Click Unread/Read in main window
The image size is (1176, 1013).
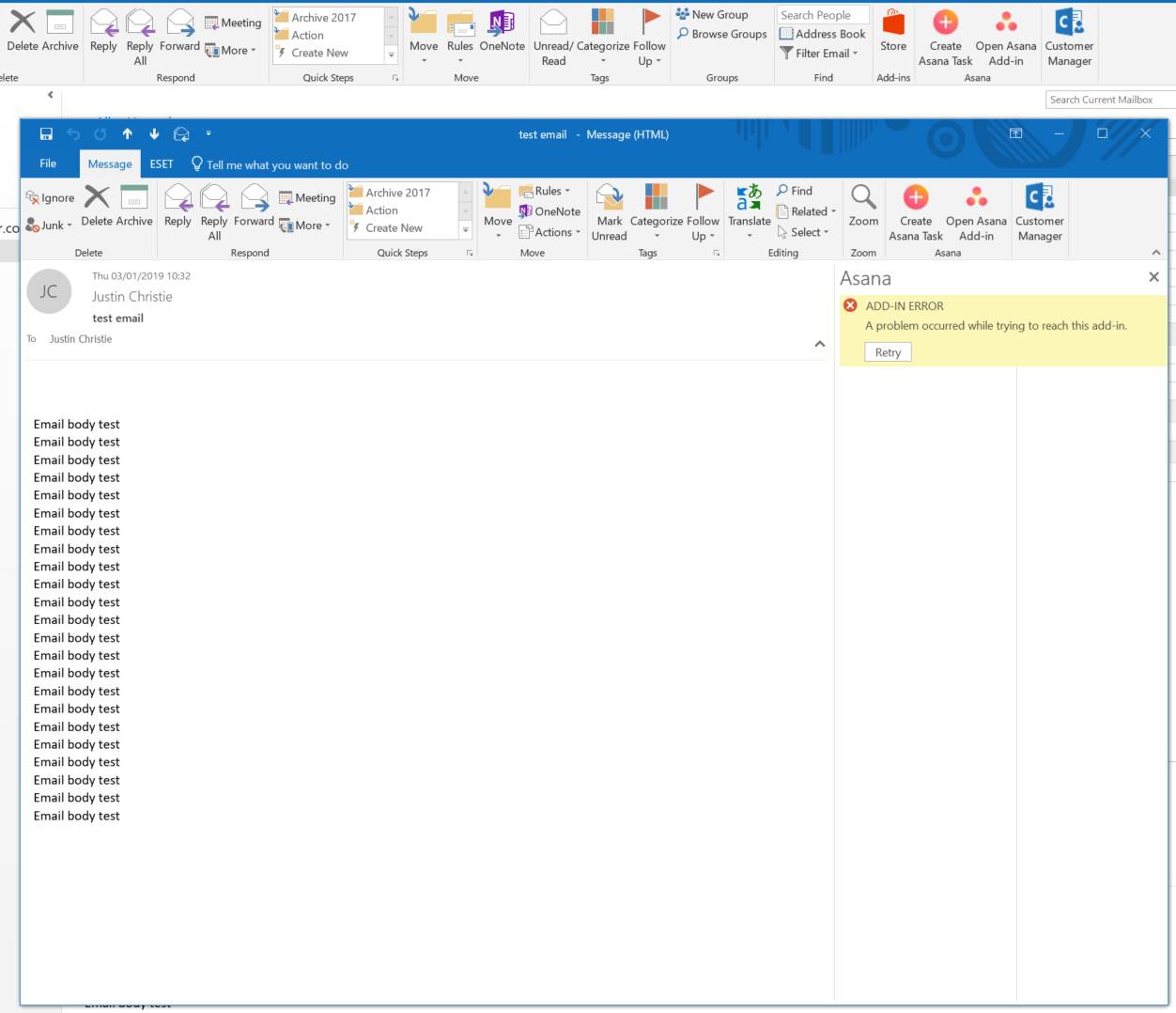(553, 38)
